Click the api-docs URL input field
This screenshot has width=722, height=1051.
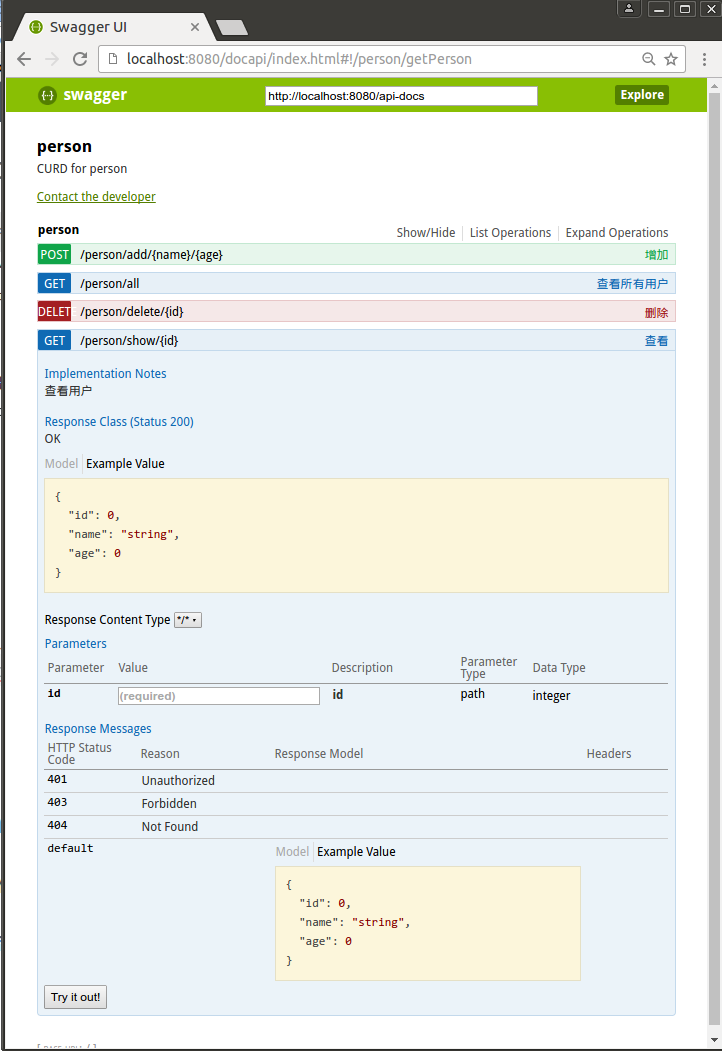(x=401, y=96)
